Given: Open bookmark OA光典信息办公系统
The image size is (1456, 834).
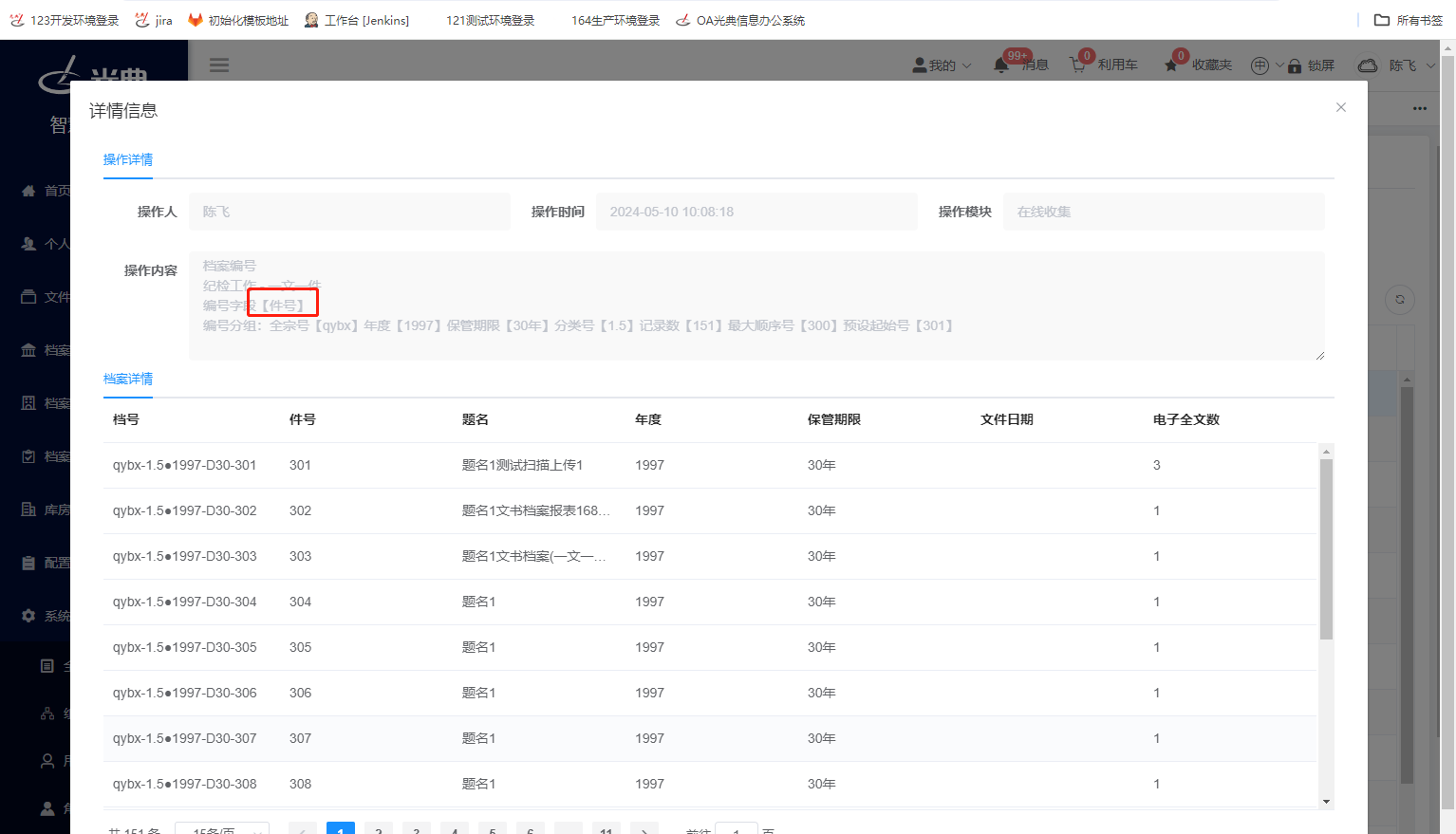Looking at the screenshot, I should [x=740, y=20].
